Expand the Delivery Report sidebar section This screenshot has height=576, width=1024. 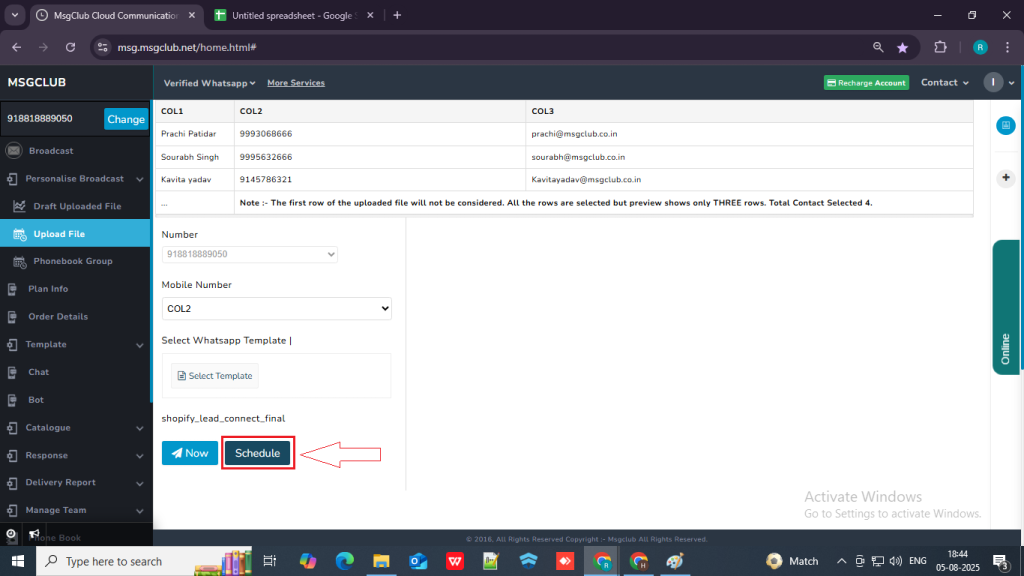point(76,483)
